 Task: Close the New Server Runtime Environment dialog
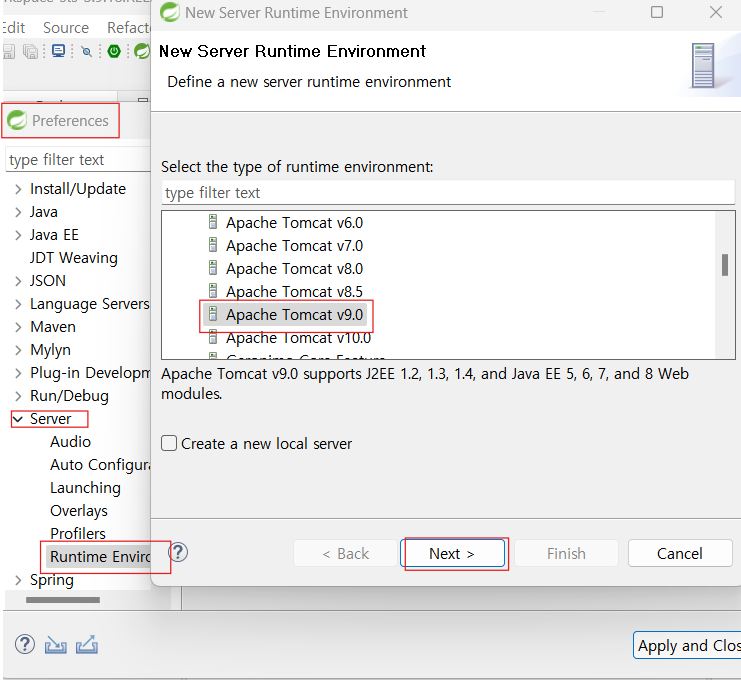pyautogui.click(x=715, y=12)
